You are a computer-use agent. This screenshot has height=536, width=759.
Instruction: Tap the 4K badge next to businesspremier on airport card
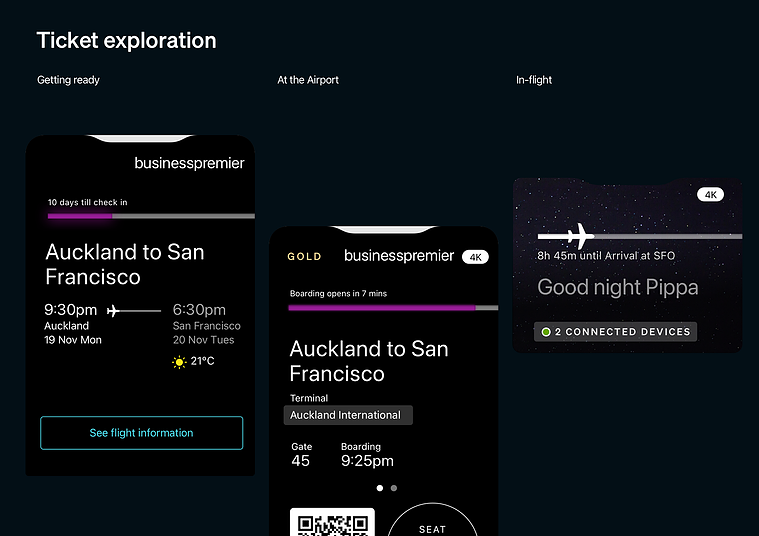point(475,257)
